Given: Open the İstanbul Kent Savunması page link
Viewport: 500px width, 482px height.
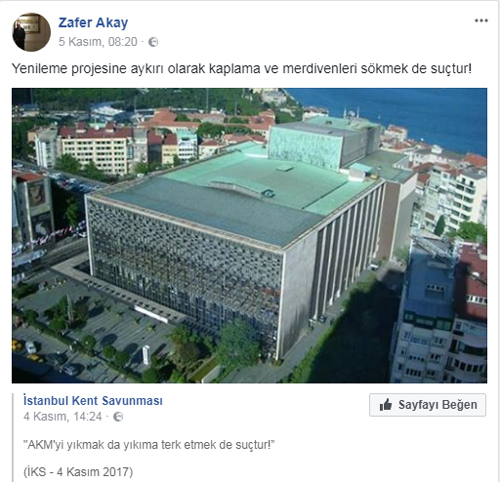Looking at the screenshot, I should pyautogui.click(x=93, y=401).
